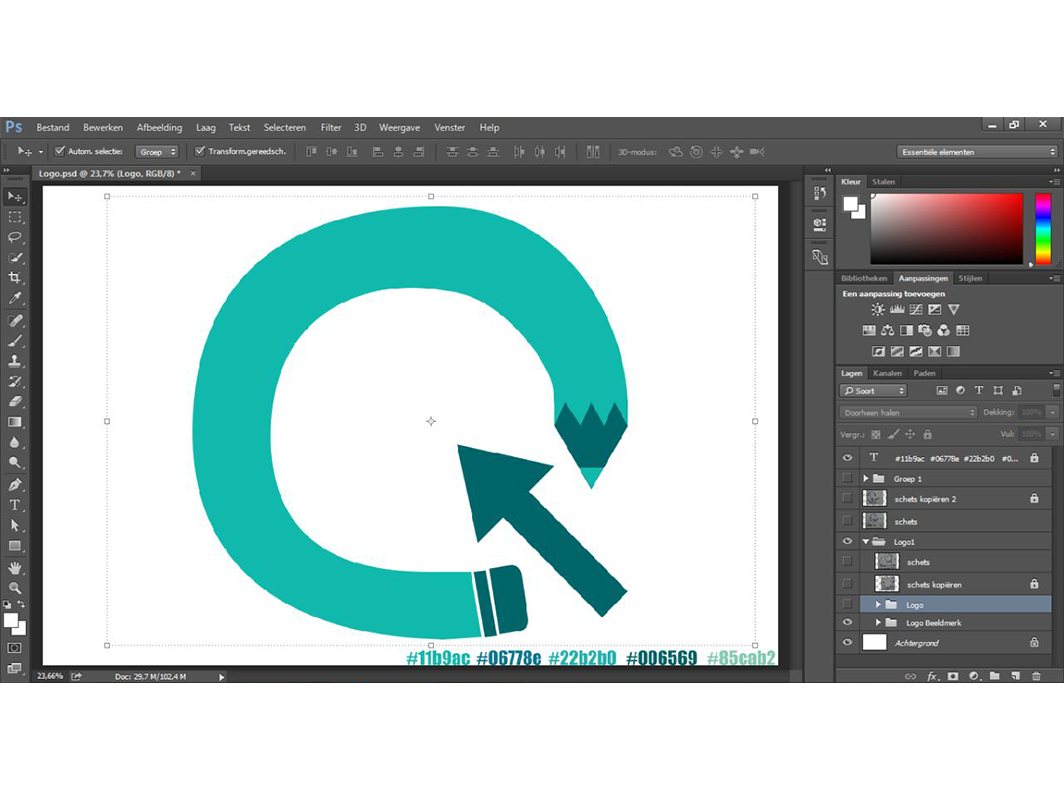Click the toolbar foreground color swatch
1064x799 pixels.
[x=11, y=620]
